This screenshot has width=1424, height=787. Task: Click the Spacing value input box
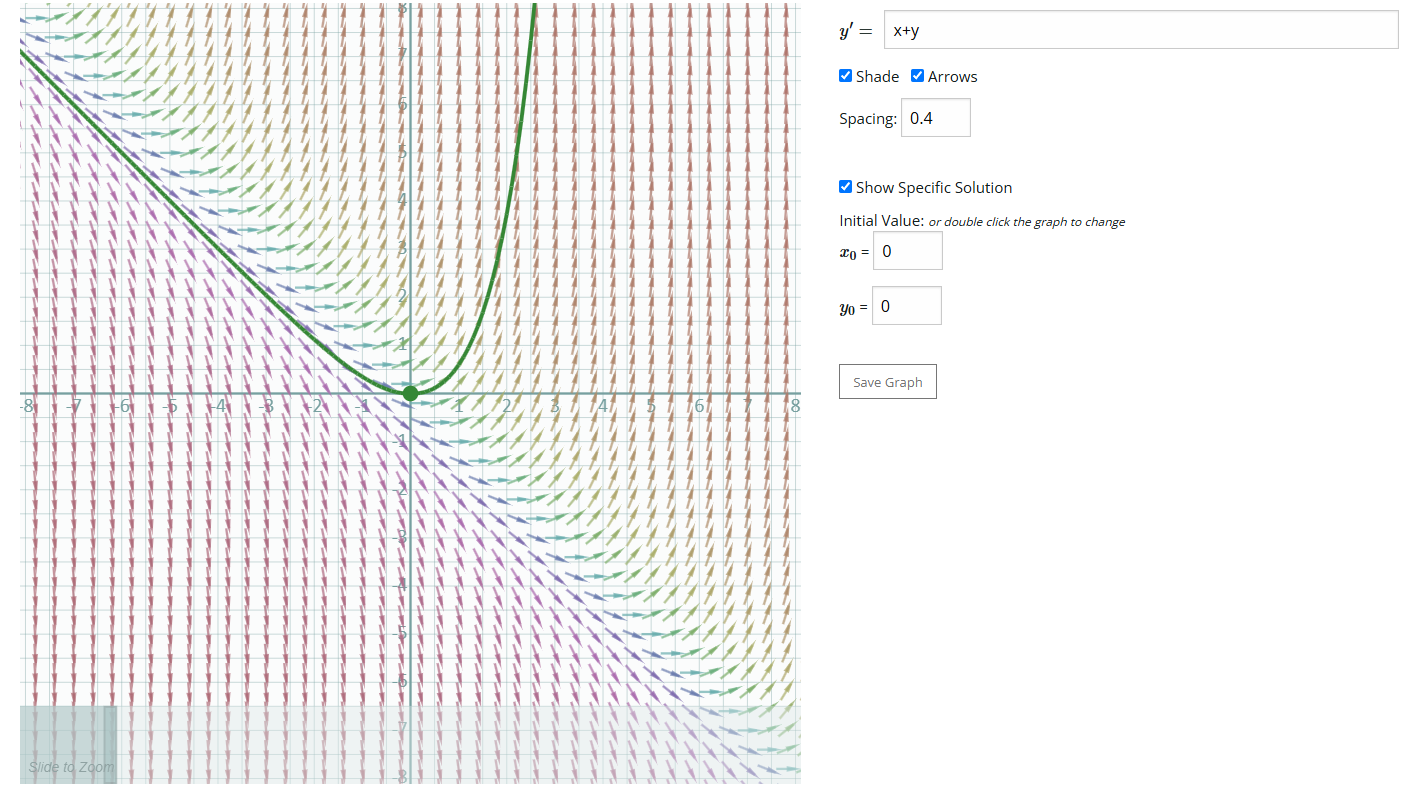[935, 118]
